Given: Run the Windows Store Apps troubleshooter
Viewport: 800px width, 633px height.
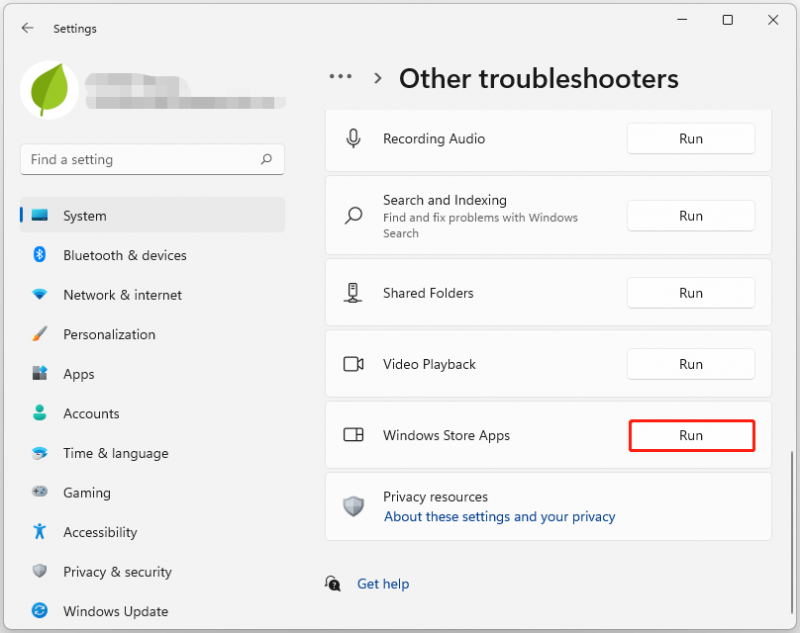Looking at the screenshot, I should 692,436.
